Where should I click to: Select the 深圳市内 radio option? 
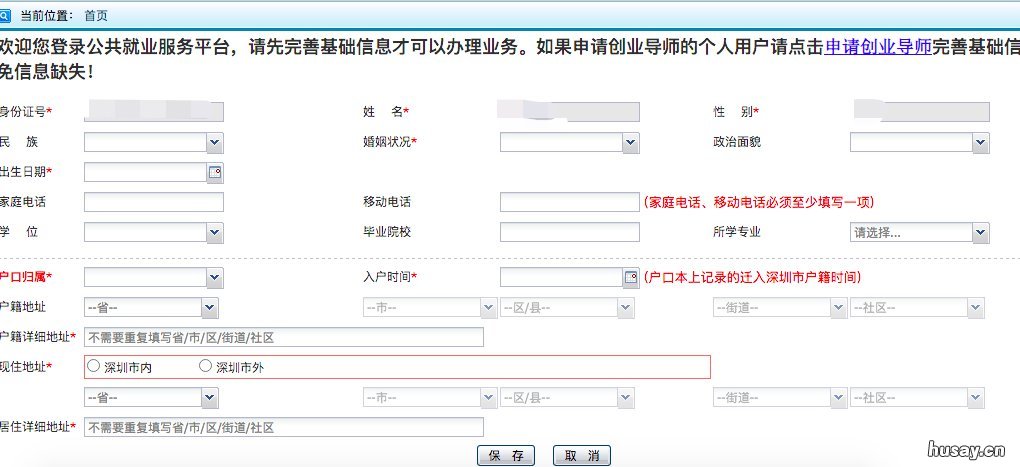click(x=93, y=366)
